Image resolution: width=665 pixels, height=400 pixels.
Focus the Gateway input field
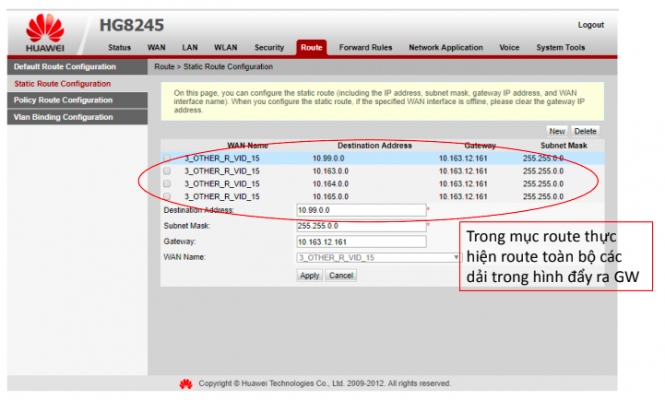(x=361, y=242)
